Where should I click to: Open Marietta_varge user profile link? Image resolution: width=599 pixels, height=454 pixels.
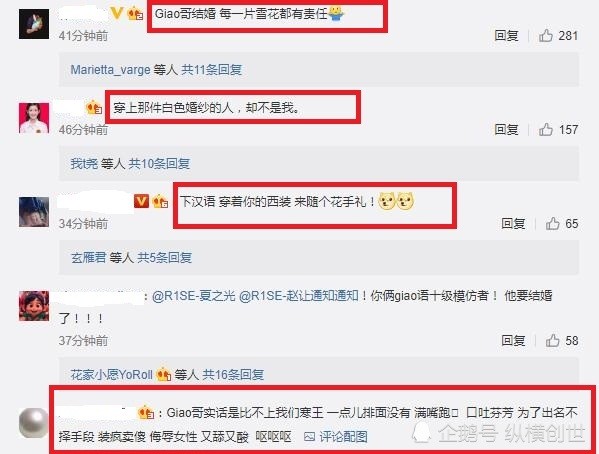click(110, 70)
